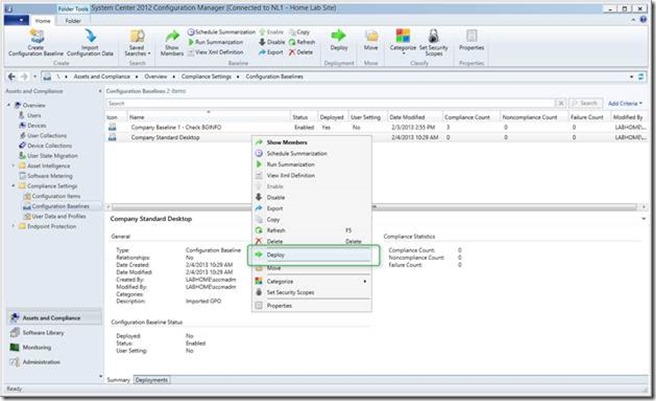Choose Schedule Summarization in the context menu

[311, 154]
